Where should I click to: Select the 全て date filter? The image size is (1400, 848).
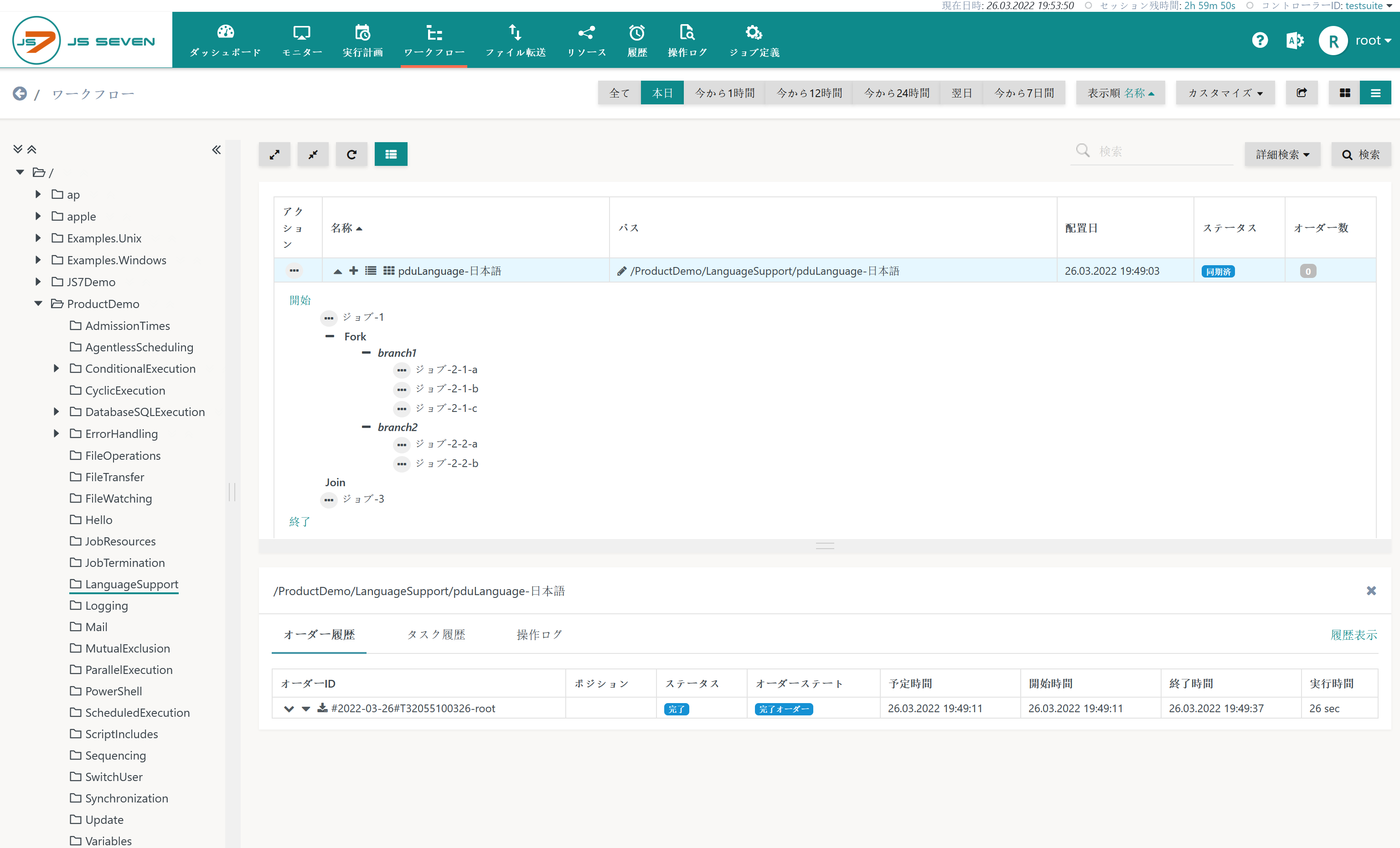coord(620,93)
